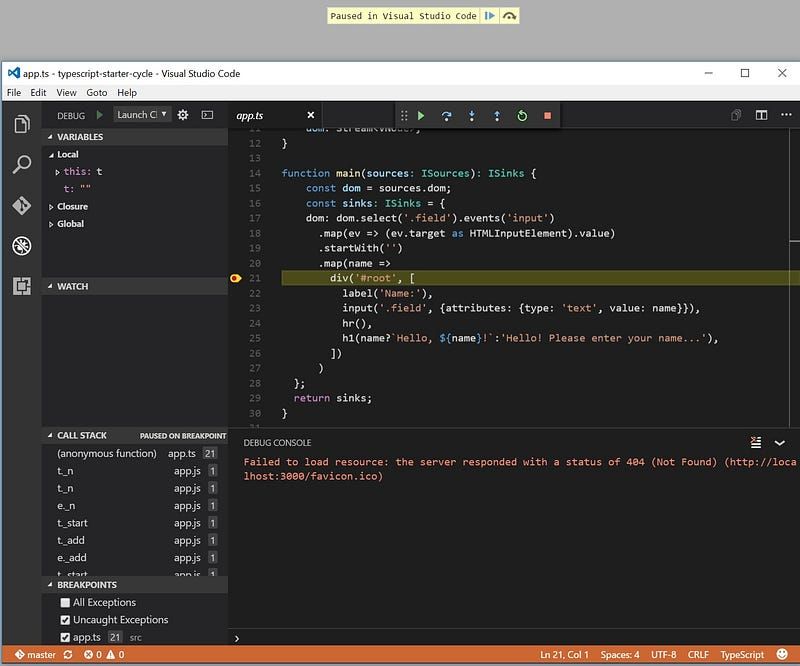
Task: Open the Extensions view icon
Action: click(x=22, y=287)
